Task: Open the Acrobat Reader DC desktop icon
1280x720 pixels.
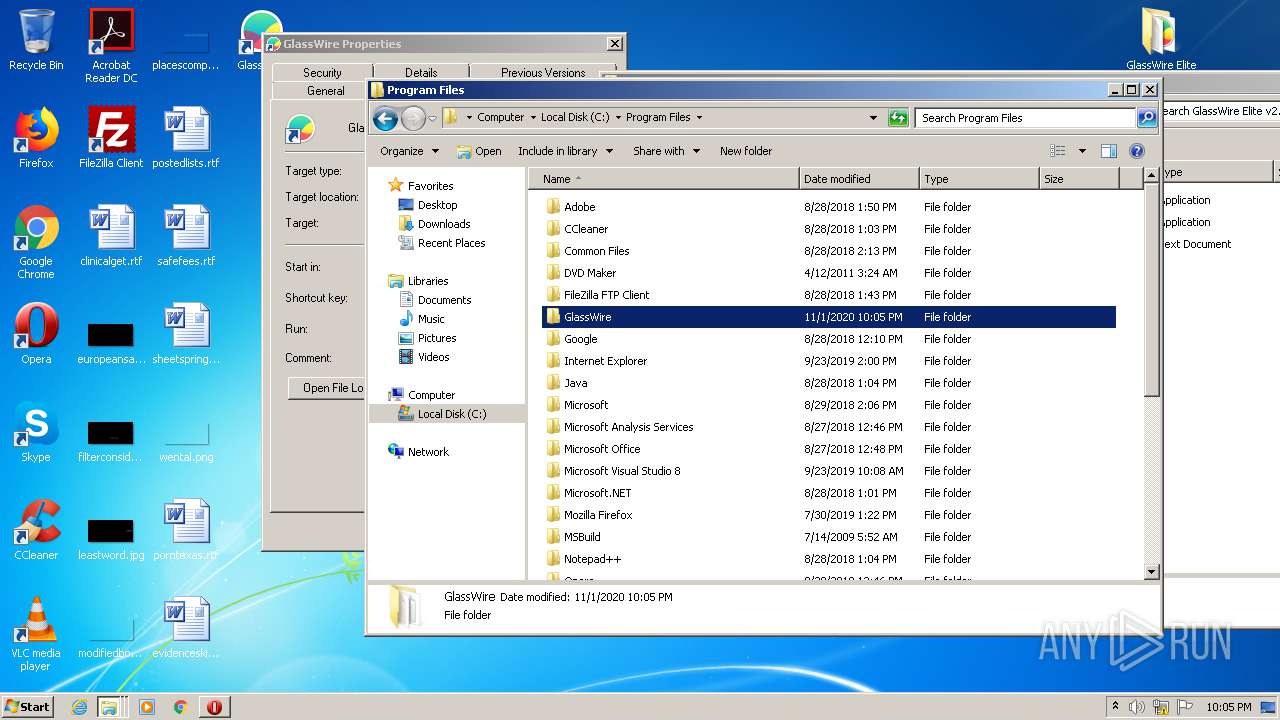Action: click(111, 46)
